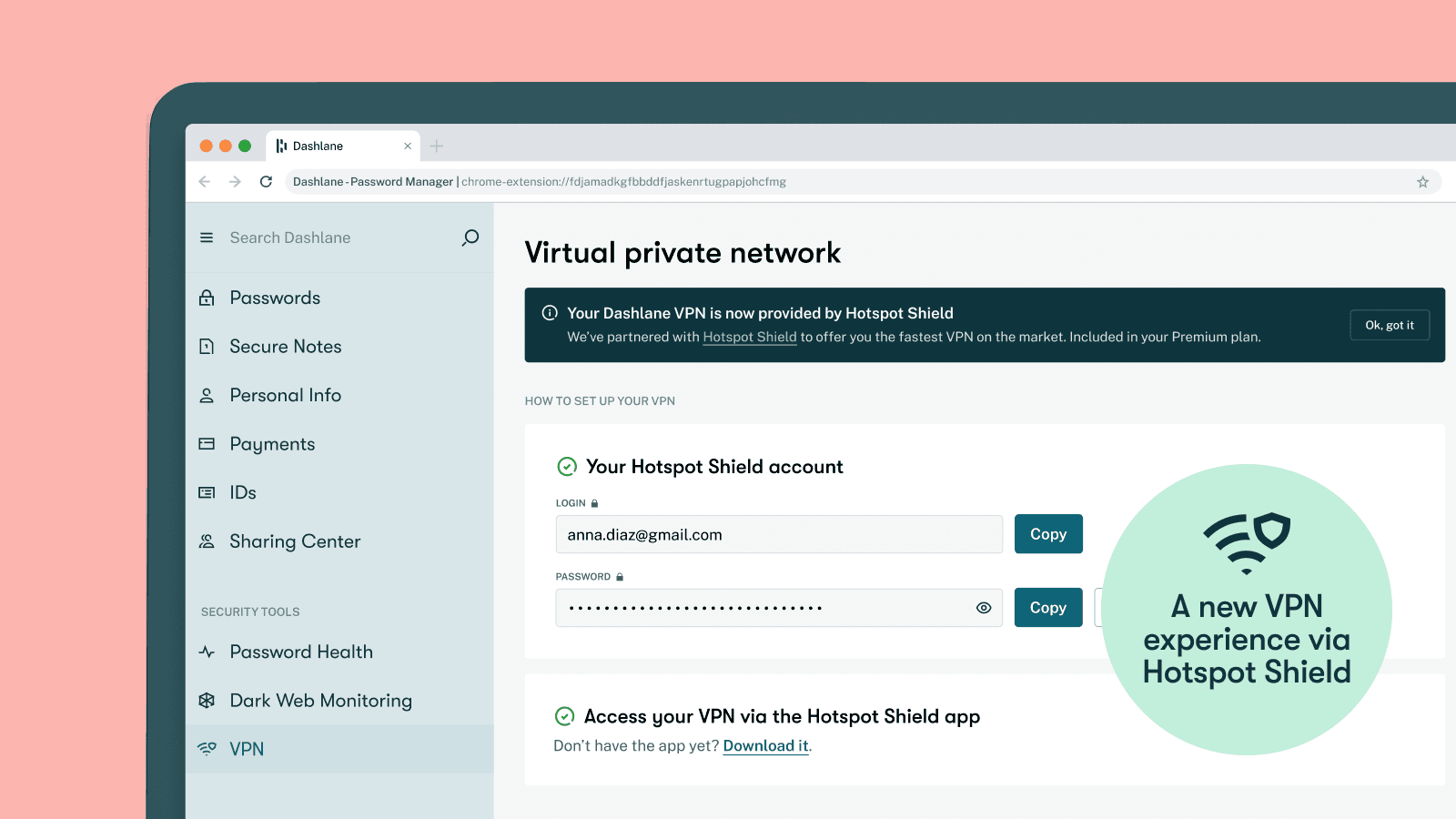
Task: Go to Personal Info section
Action: (x=285, y=395)
